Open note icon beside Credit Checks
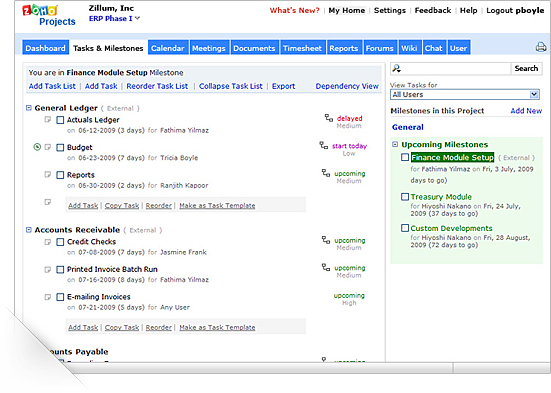This screenshot has height=393, width=551. tap(48, 242)
